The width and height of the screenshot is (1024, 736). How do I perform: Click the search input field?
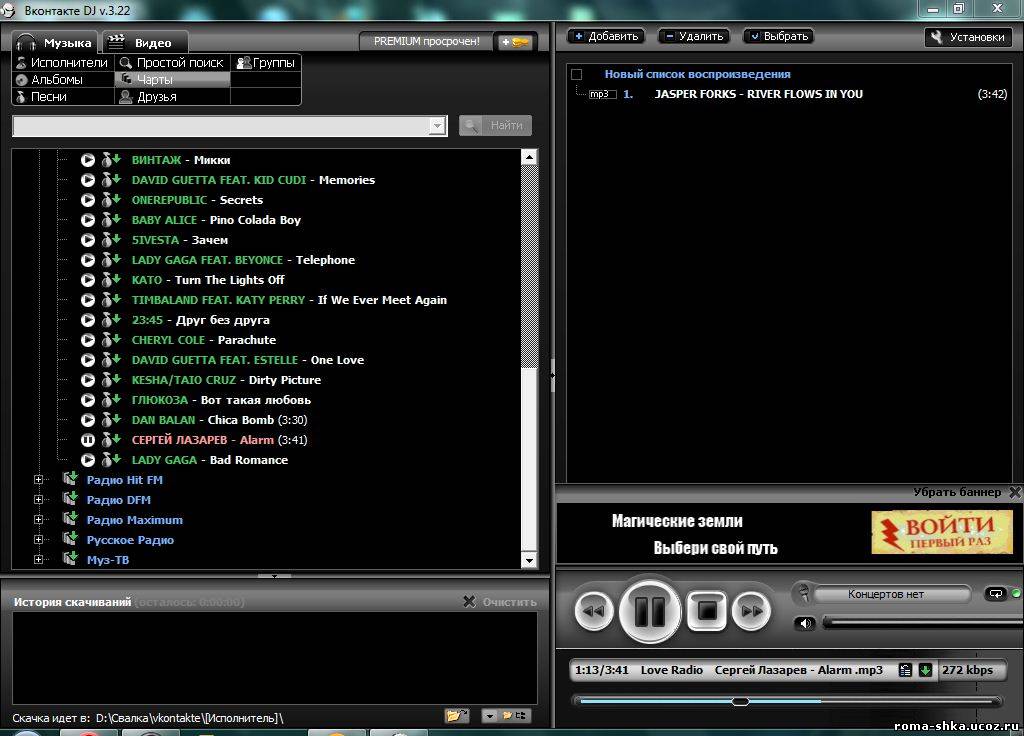(x=221, y=125)
